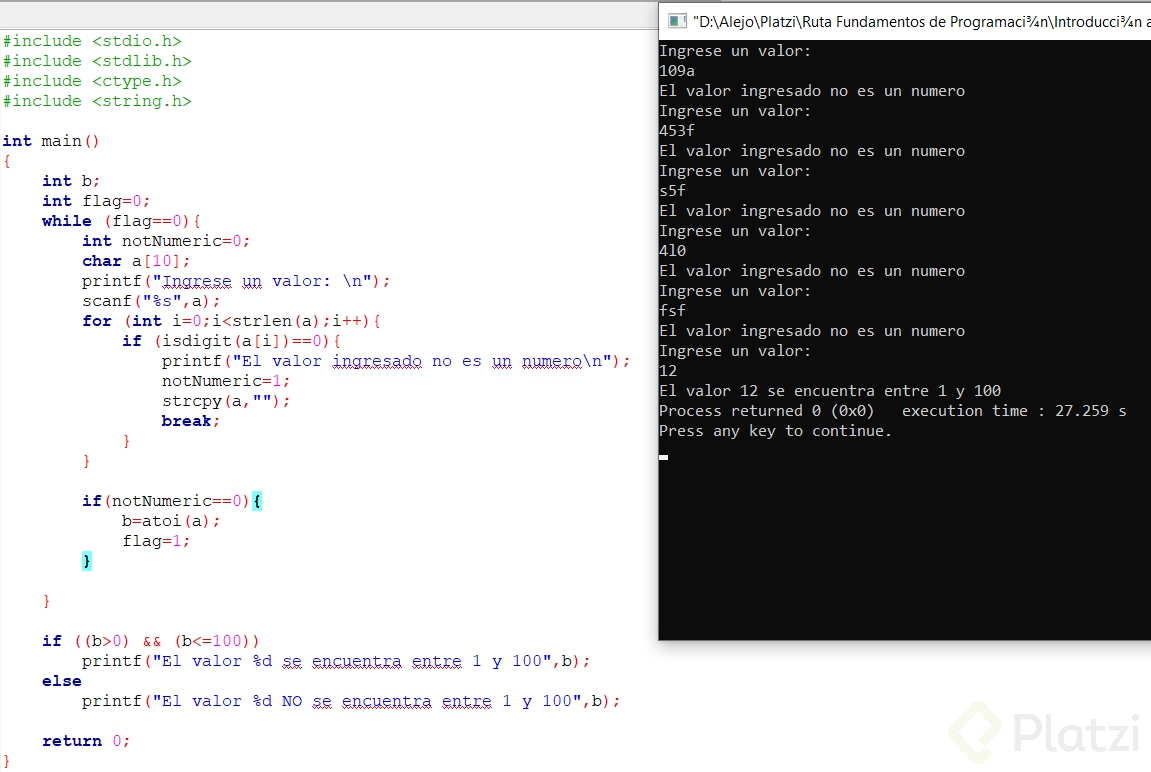Click the console window icon in title bar
1151x772 pixels.
coord(677,21)
